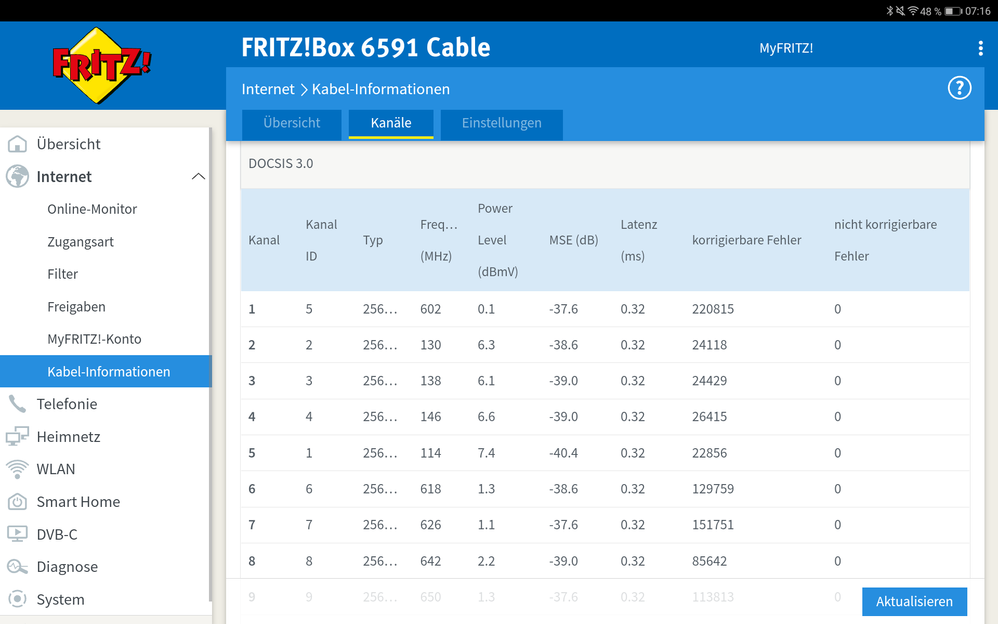Viewport: 998px width, 624px height.
Task: Click the Diagnose icon
Action: click(x=17, y=567)
